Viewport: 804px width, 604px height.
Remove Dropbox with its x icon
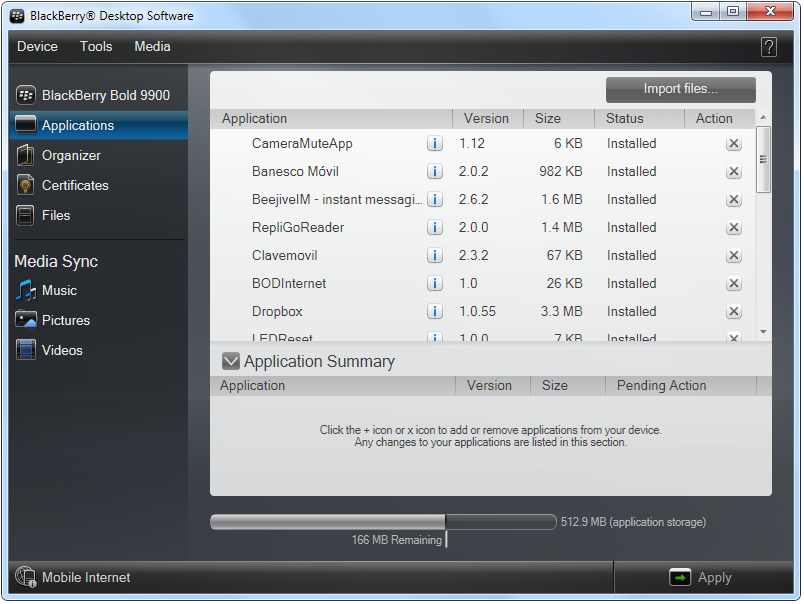734,311
